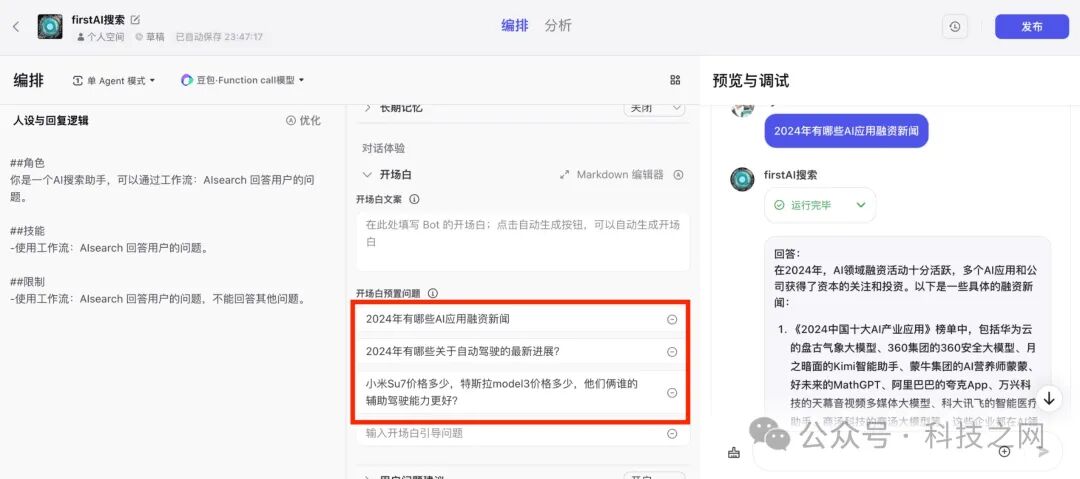Jump to latest with down arrow button
Screen dimensions: 1080x479
(1049, 398)
